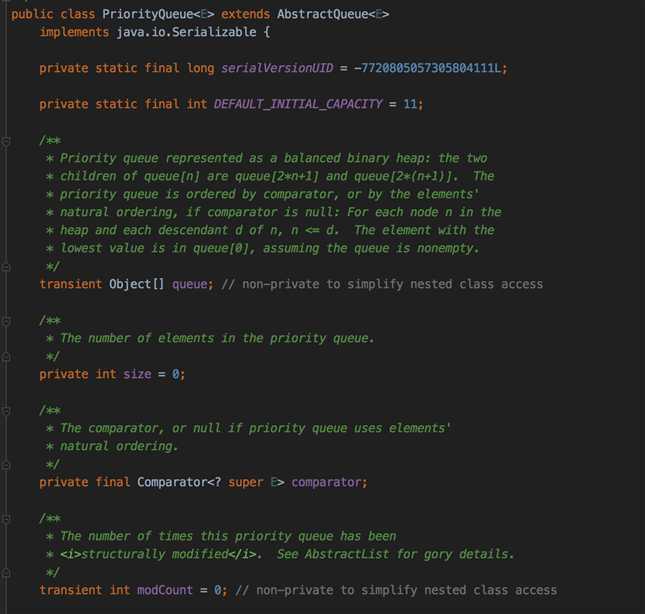Fold the comparator Javadoc comment block
645x614 pixels.
6,411
